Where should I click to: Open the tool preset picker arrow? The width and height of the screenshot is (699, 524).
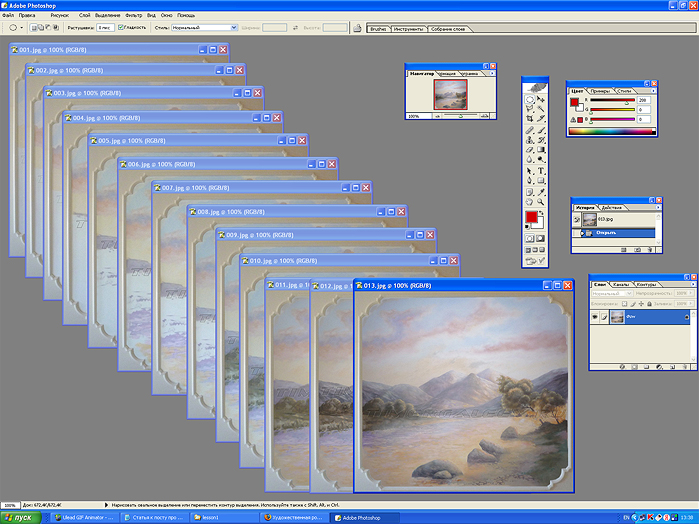21,28
